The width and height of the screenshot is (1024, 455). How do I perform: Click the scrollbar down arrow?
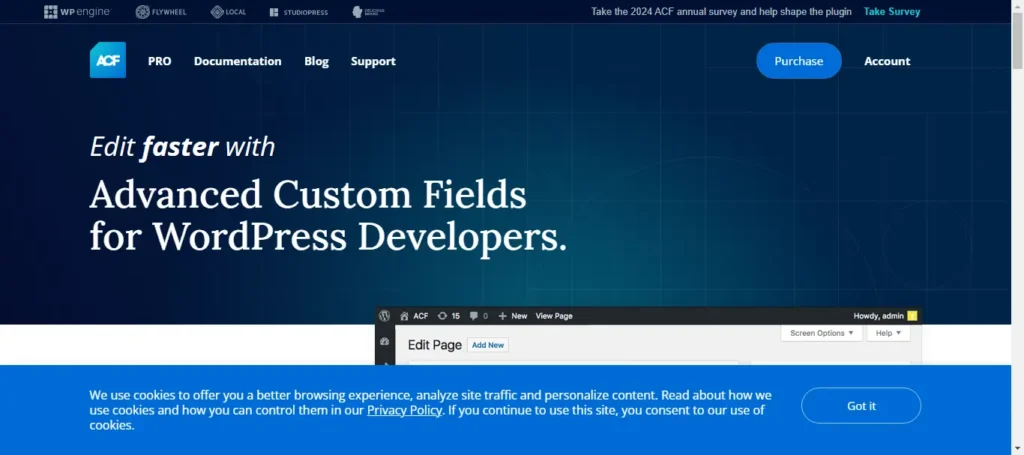(1017, 449)
